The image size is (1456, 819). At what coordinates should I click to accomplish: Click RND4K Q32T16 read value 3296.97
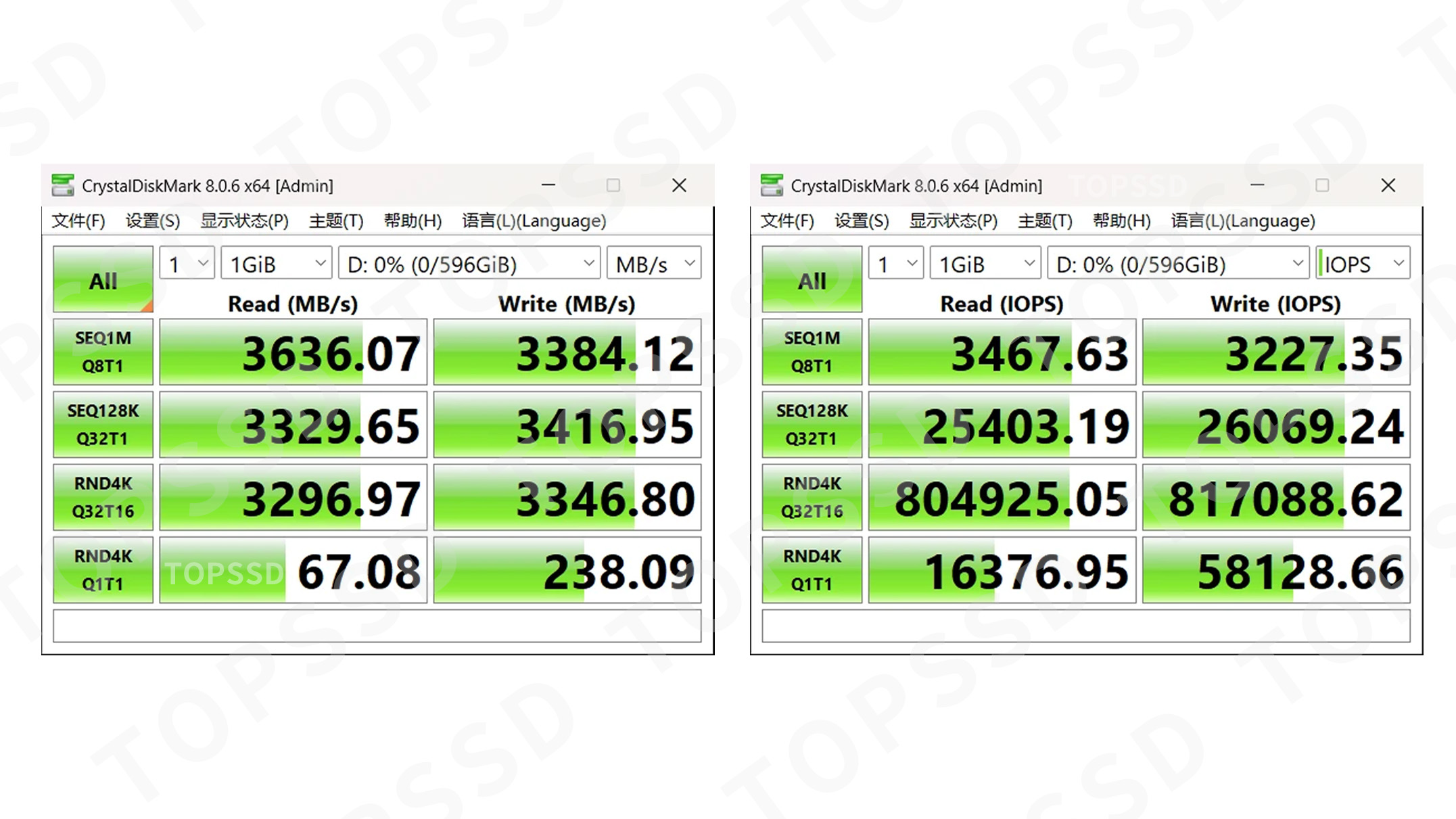click(x=293, y=498)
